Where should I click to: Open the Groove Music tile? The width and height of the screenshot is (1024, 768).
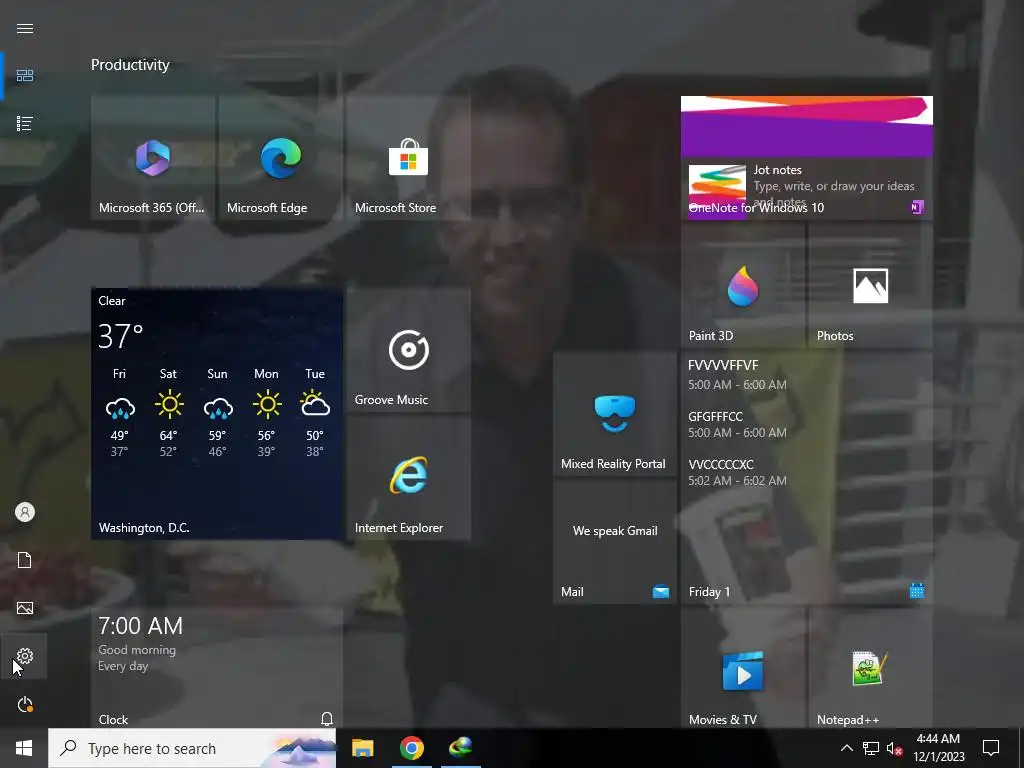(409, 349)
